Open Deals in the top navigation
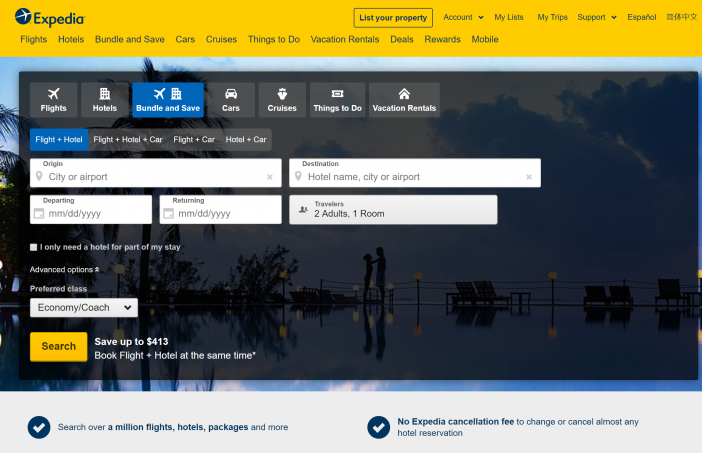The width and height of the screenshot is (702, 453). pyautogui.click(x=402, y=39)
